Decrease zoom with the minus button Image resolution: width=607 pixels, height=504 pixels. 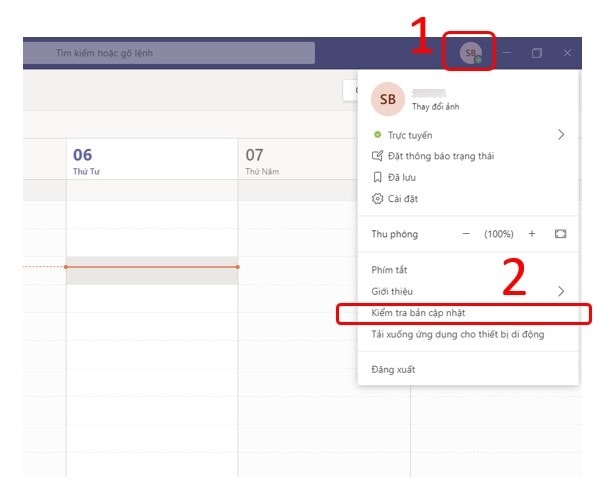466,234
